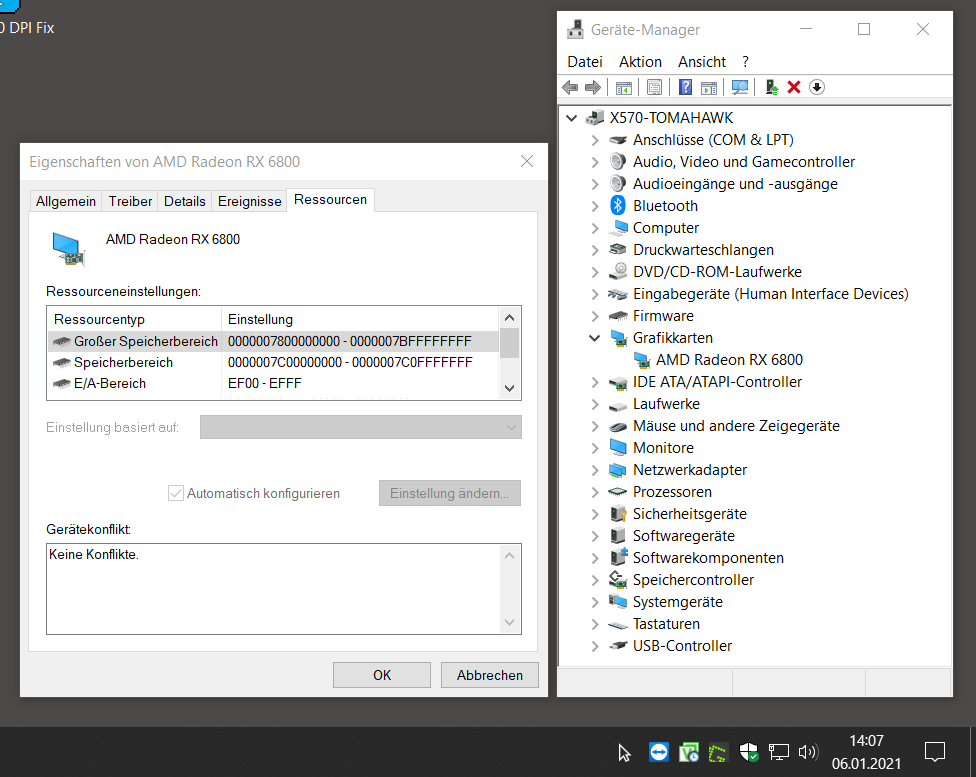Click the OK button
This screenshot has height=777, width=976.
click(x=382, y=675)
